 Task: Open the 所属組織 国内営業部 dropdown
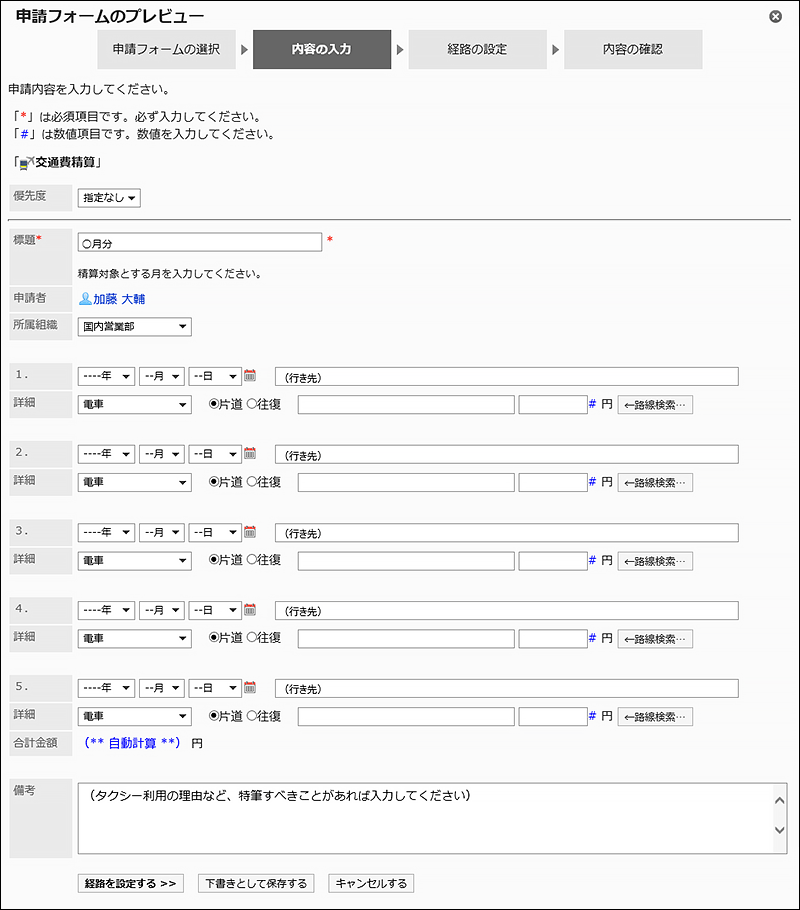[x=135, y=327]
